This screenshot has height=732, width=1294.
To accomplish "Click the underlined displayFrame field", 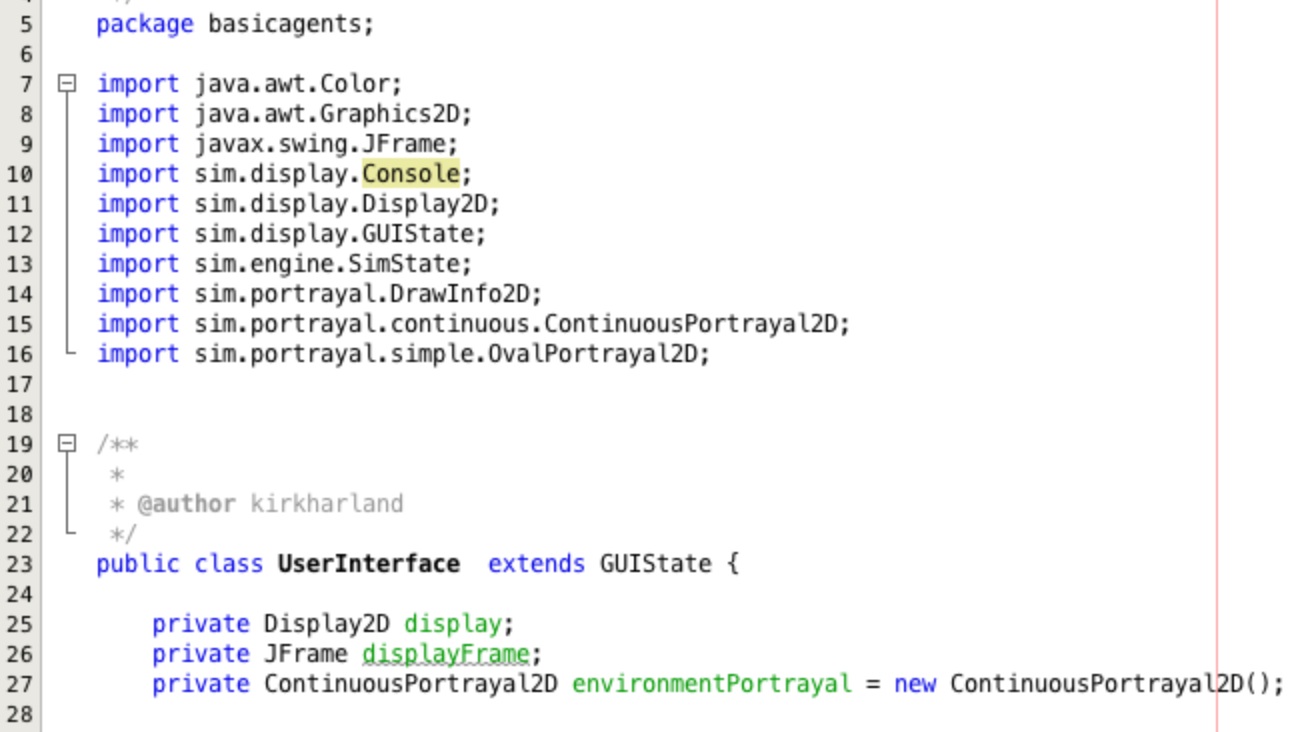I will coord(446,654).
